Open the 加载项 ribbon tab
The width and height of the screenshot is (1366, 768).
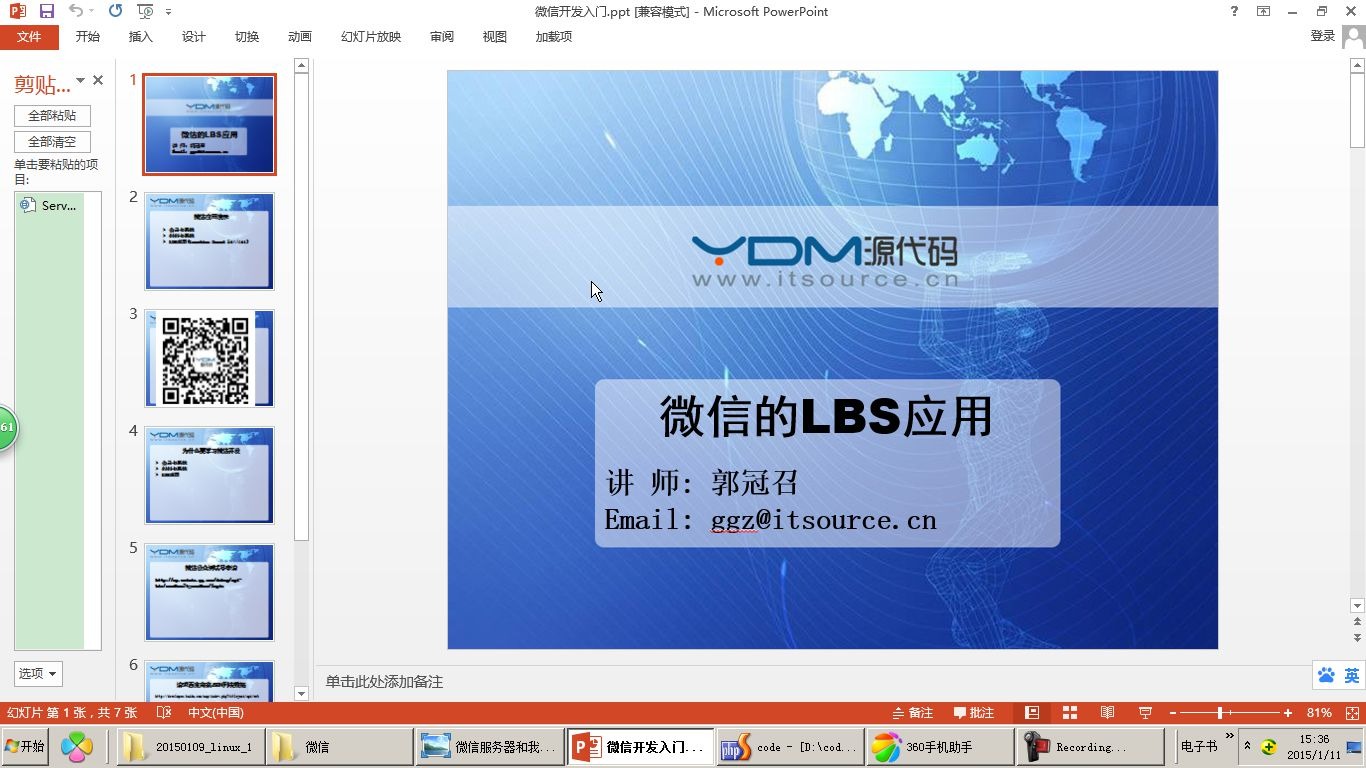coord(554,36)
